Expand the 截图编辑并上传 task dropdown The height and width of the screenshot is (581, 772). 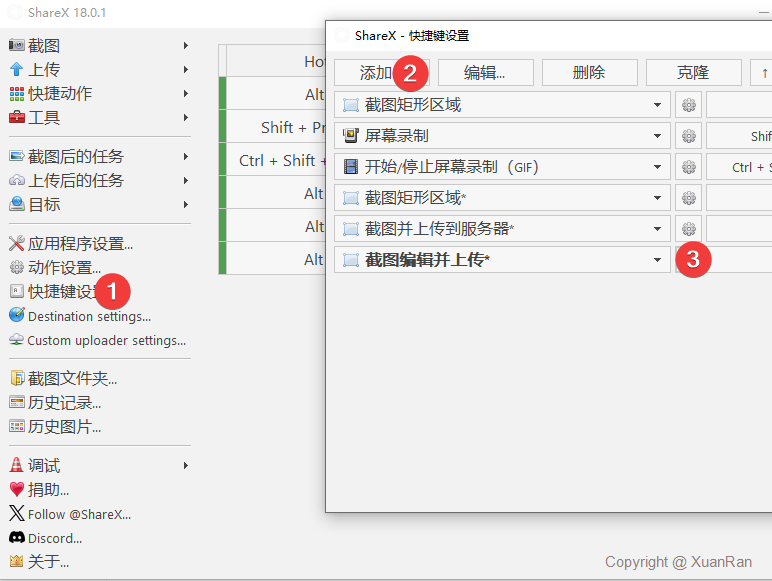coord(657,260)
